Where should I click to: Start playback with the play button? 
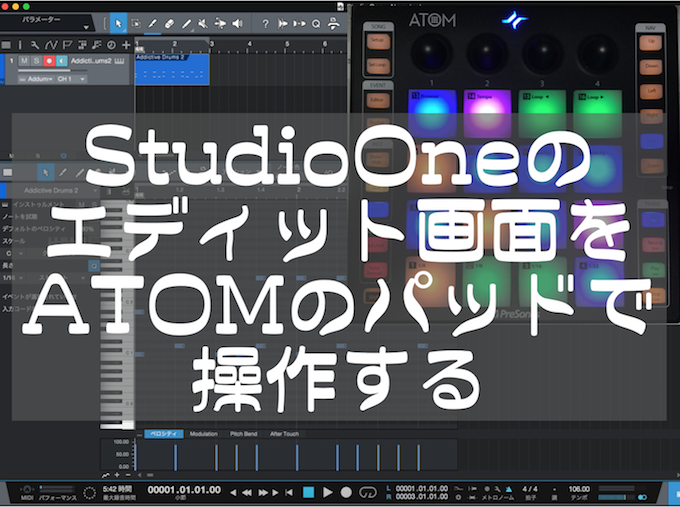328,492
